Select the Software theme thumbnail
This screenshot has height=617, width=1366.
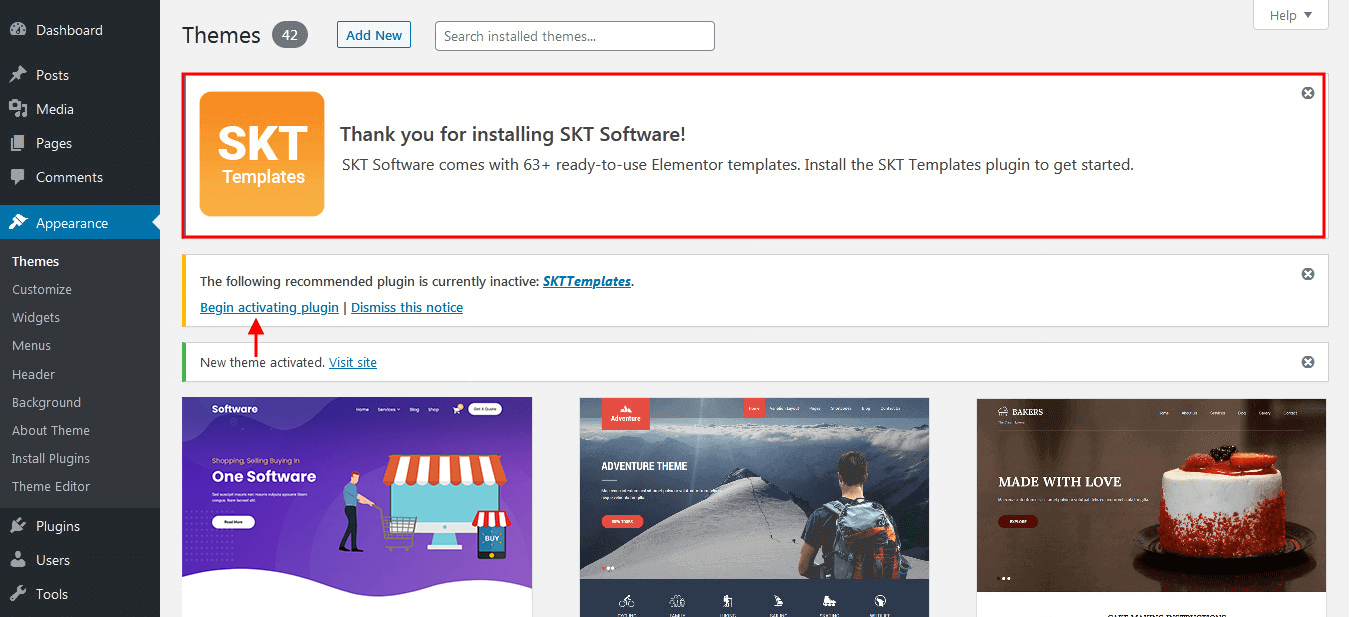[357, 507]
